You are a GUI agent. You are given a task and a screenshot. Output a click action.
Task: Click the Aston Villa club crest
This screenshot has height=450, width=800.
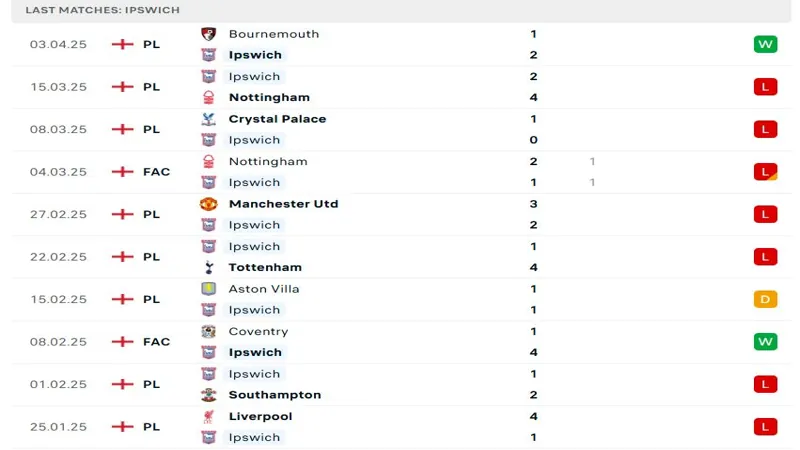point(208,289)
